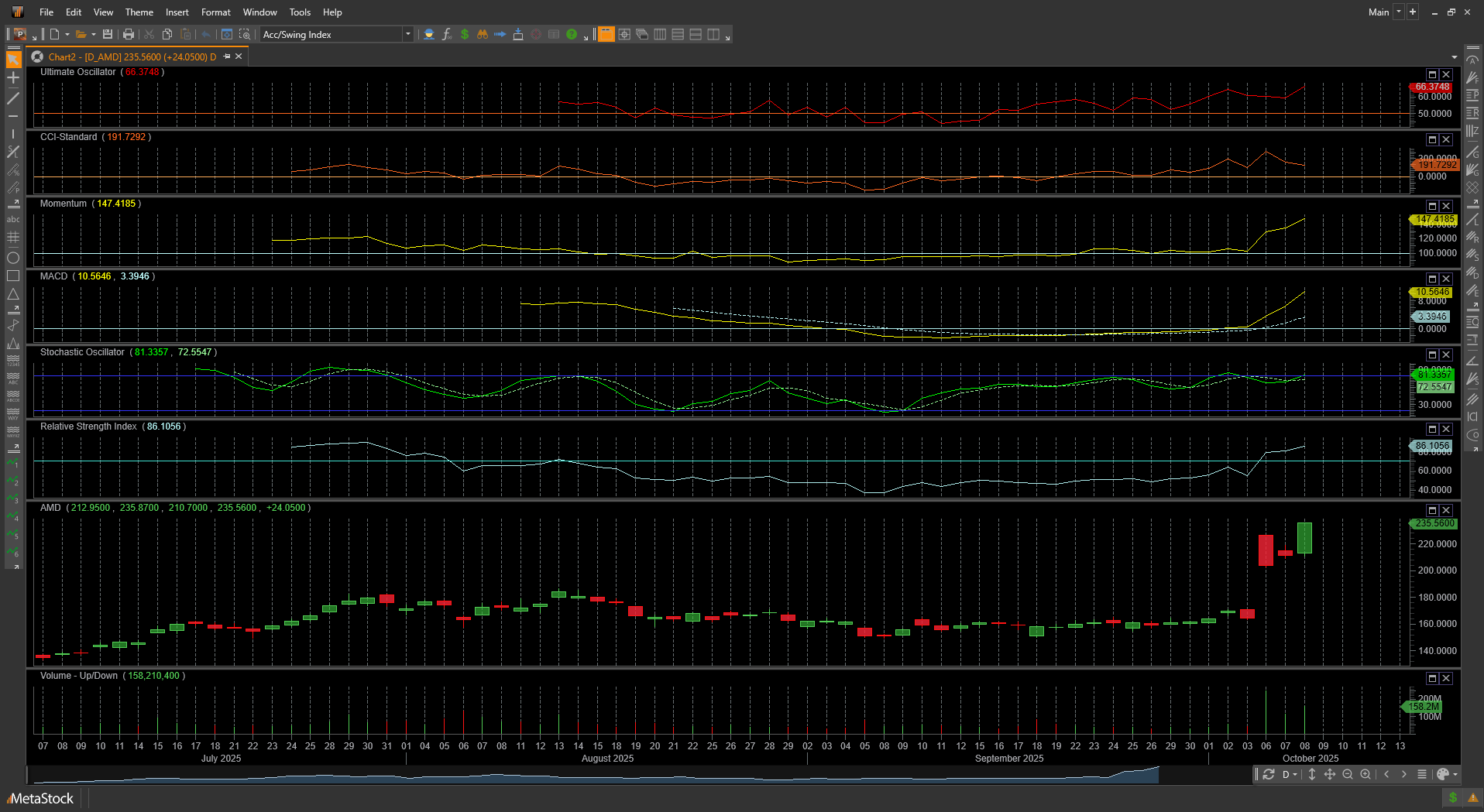This screenshot has height=812, width=1484.
Task: Choose the ellipse drawing tool
Action: [13, 258]
